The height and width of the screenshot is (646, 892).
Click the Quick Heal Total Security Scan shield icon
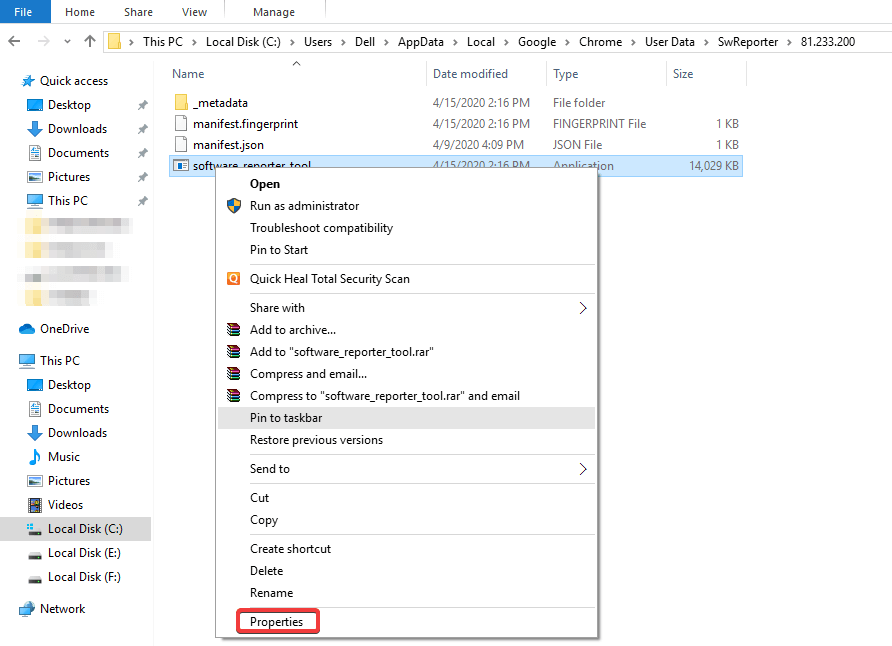[x=234, y=278]
